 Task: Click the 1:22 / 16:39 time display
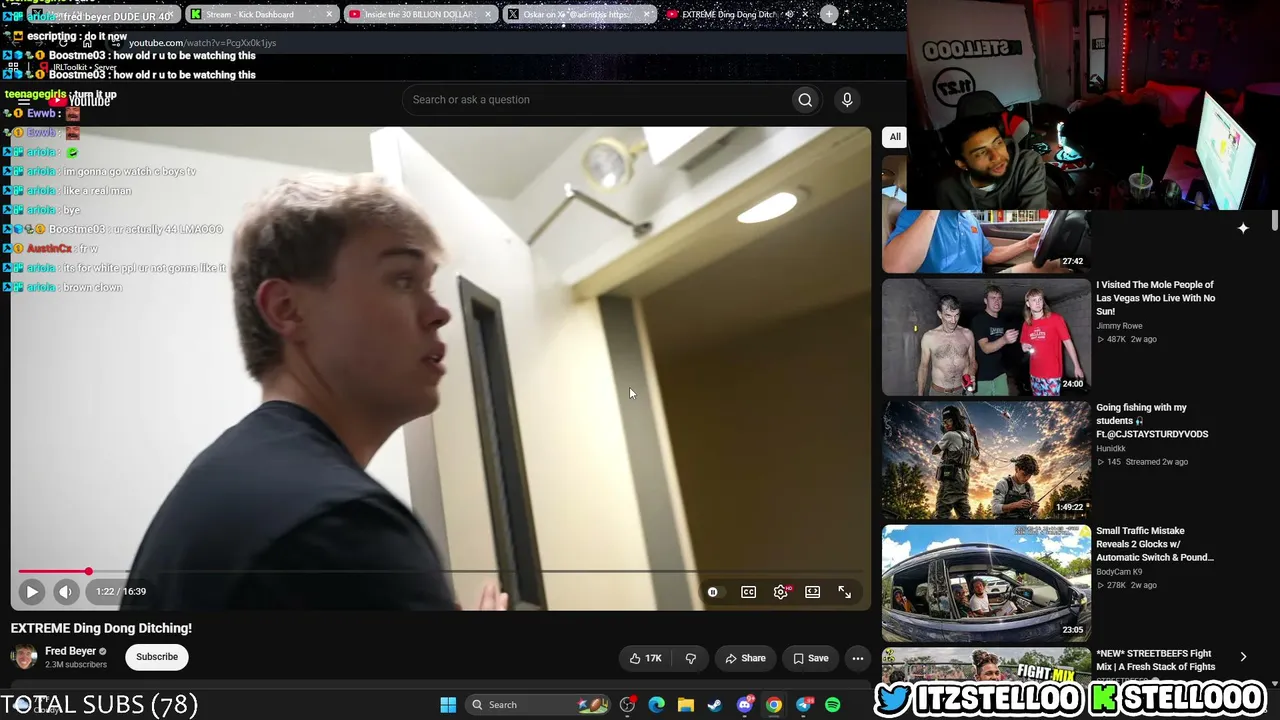(x=121, y=592)
